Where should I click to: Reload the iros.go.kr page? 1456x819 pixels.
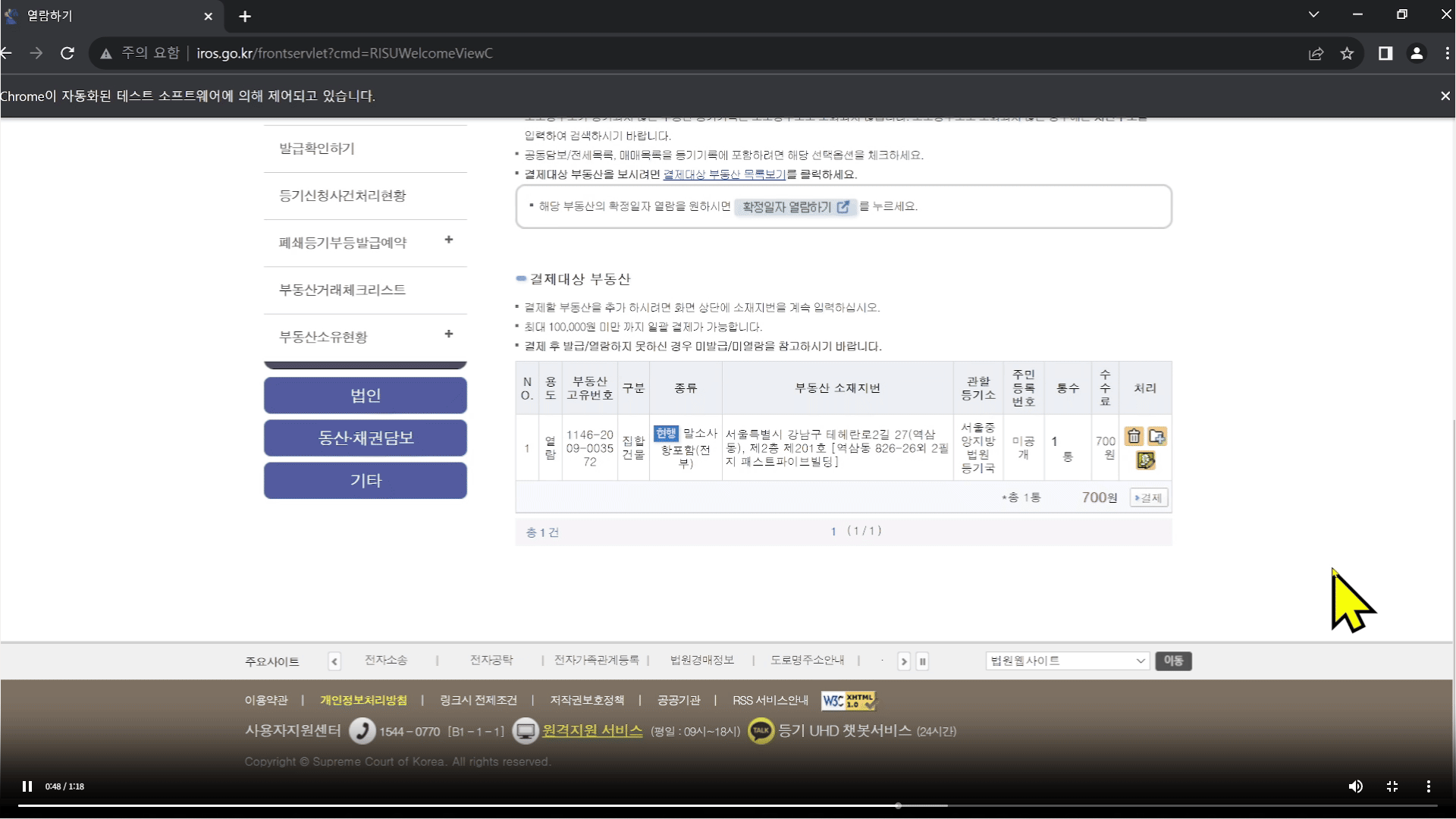point(67,53)
